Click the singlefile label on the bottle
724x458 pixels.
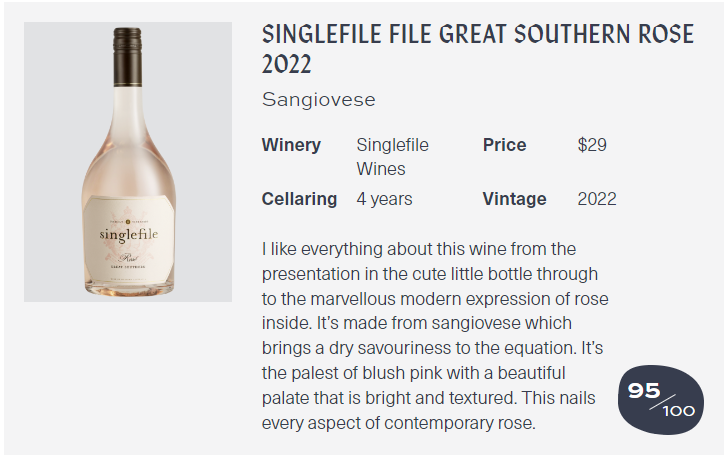tap(129, 235)
